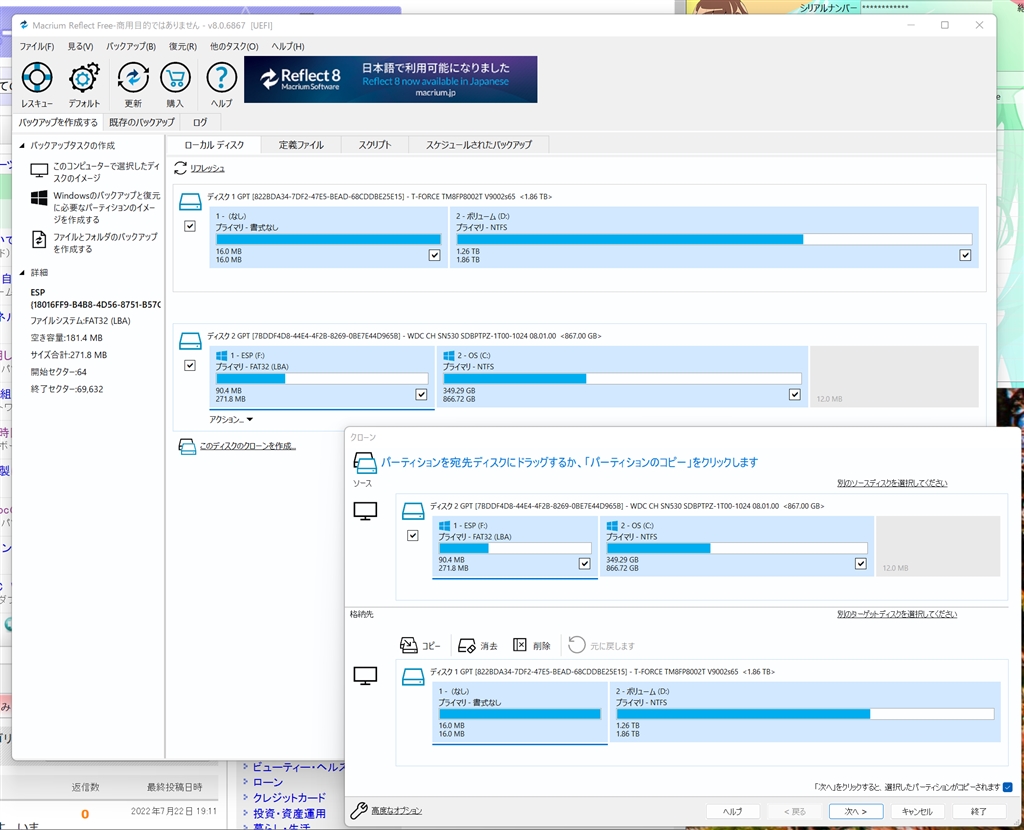Click the Disk 1 drive icon in main list

tap(190, 202)
